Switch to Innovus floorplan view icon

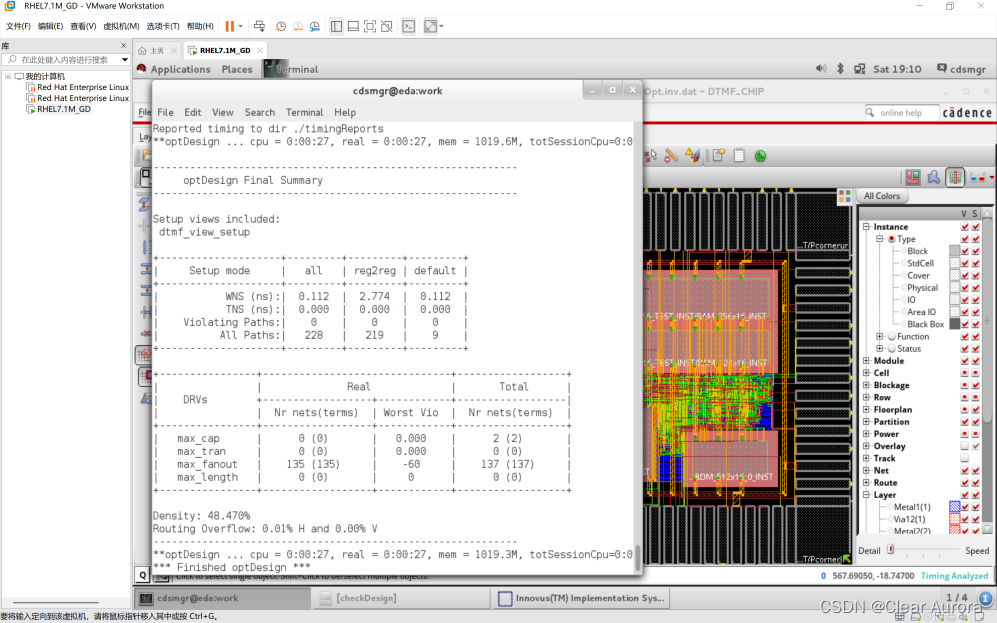[x=913, y=177]
